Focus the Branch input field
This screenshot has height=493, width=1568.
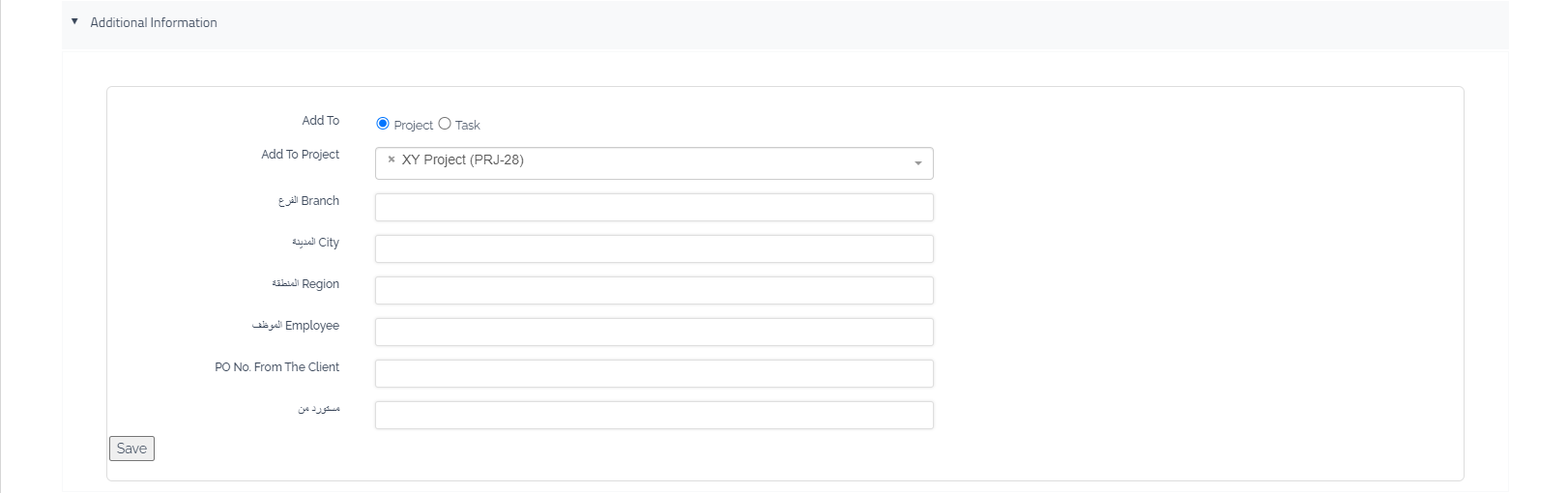click(x=653, y=207)
